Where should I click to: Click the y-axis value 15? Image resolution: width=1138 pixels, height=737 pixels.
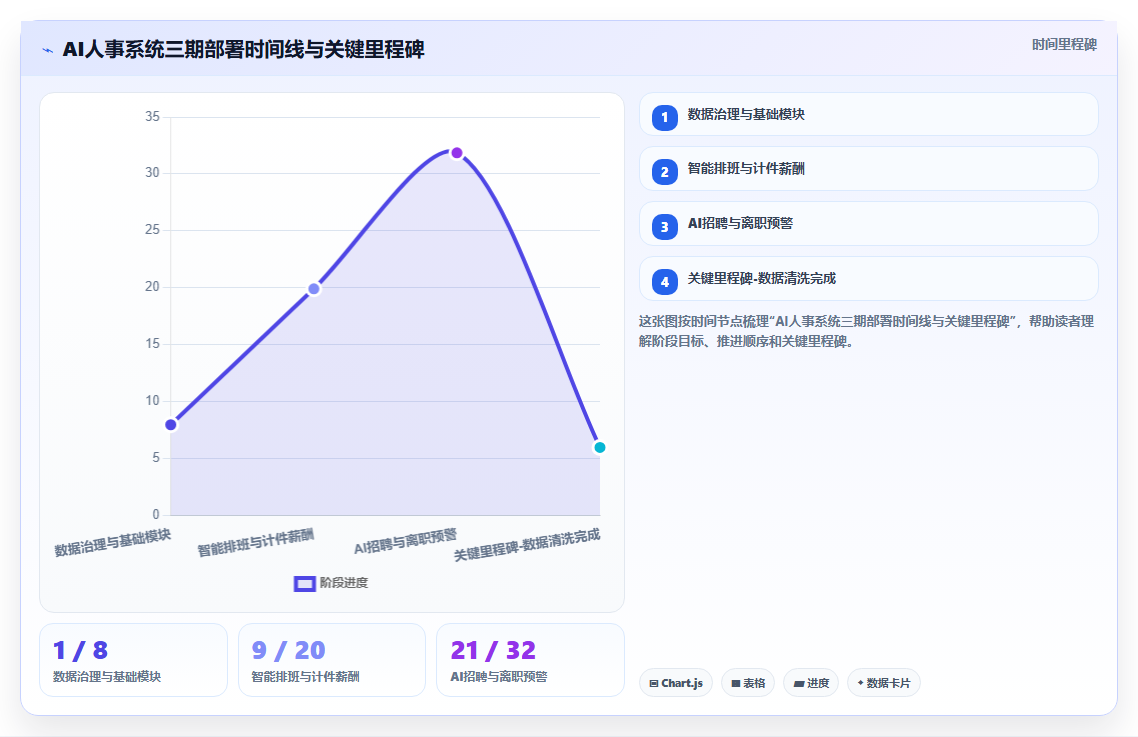[152, 343]
